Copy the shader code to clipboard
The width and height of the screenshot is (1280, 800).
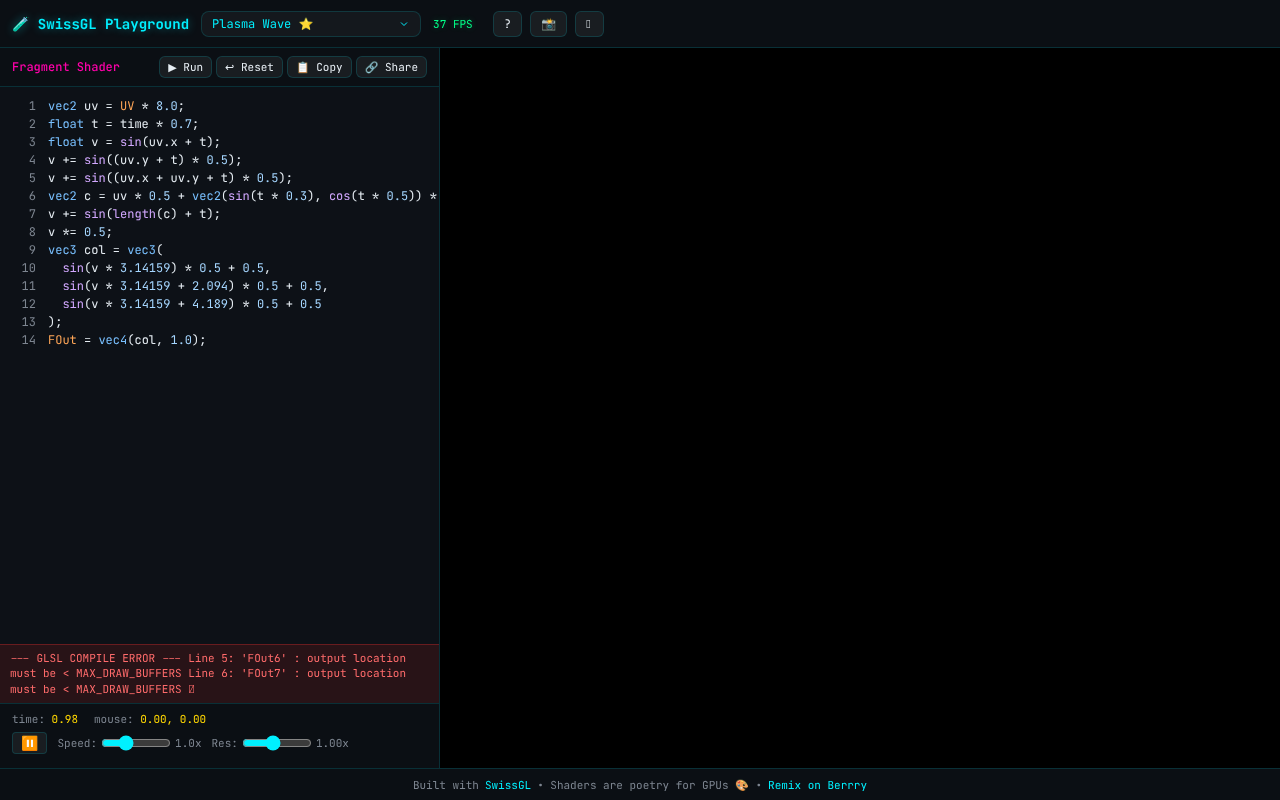[319, 67]
